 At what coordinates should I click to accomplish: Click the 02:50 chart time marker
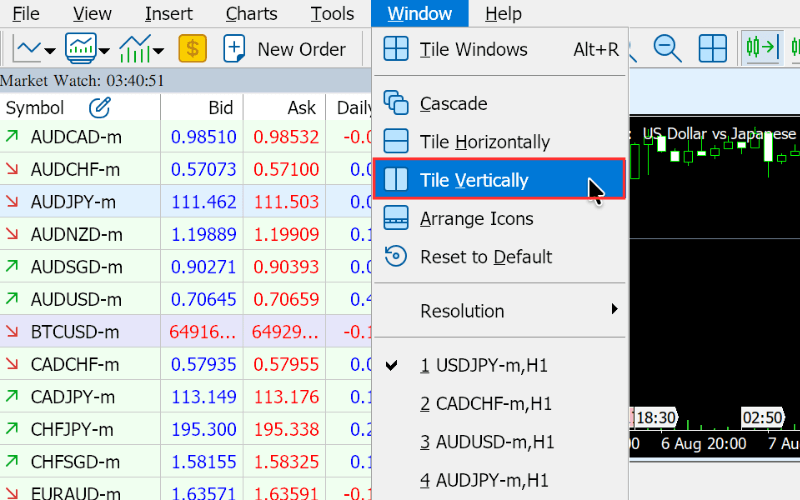coord(763,418)
